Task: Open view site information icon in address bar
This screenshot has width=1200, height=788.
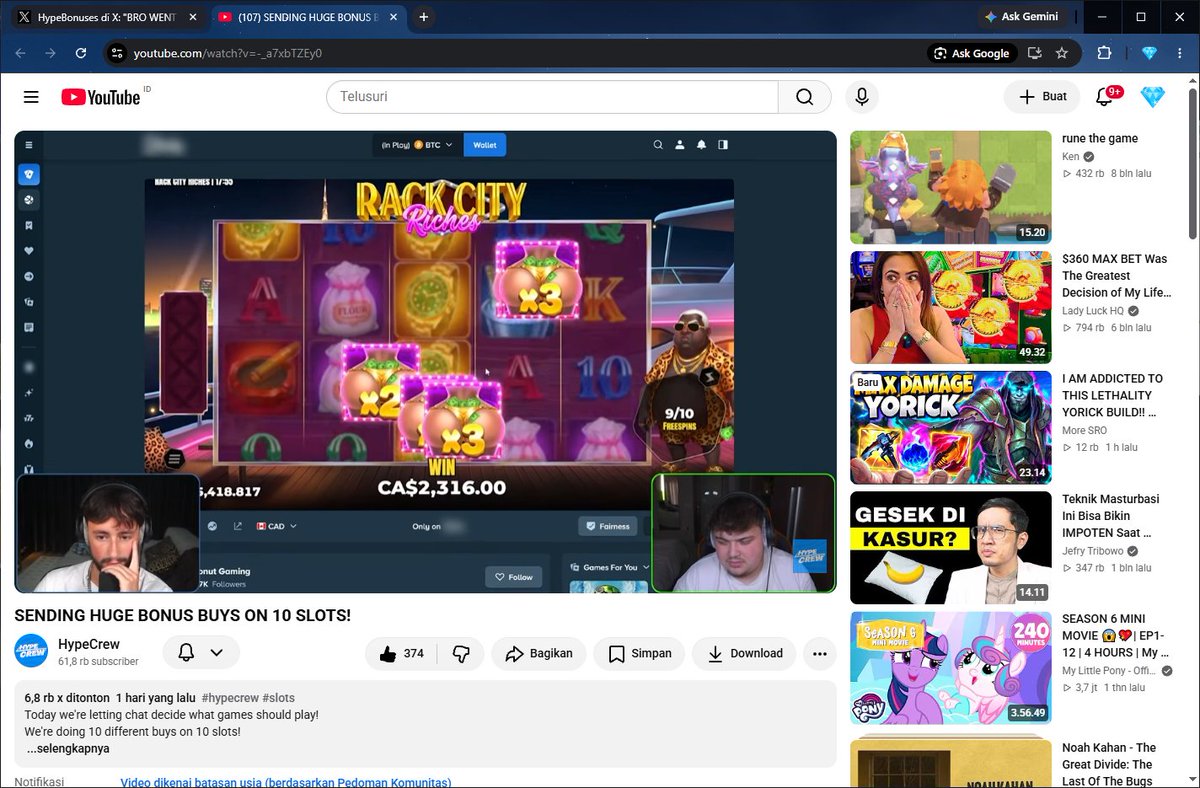Action: pos(116,53)
